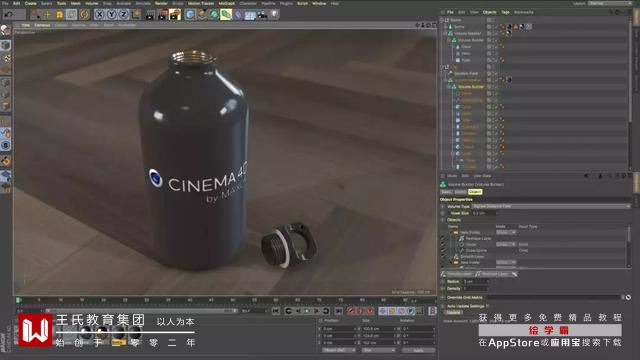This screenshot has height=360, width=640.
Task: Open Render Settings clapperboard icon
Action: (x=175, y=15)
